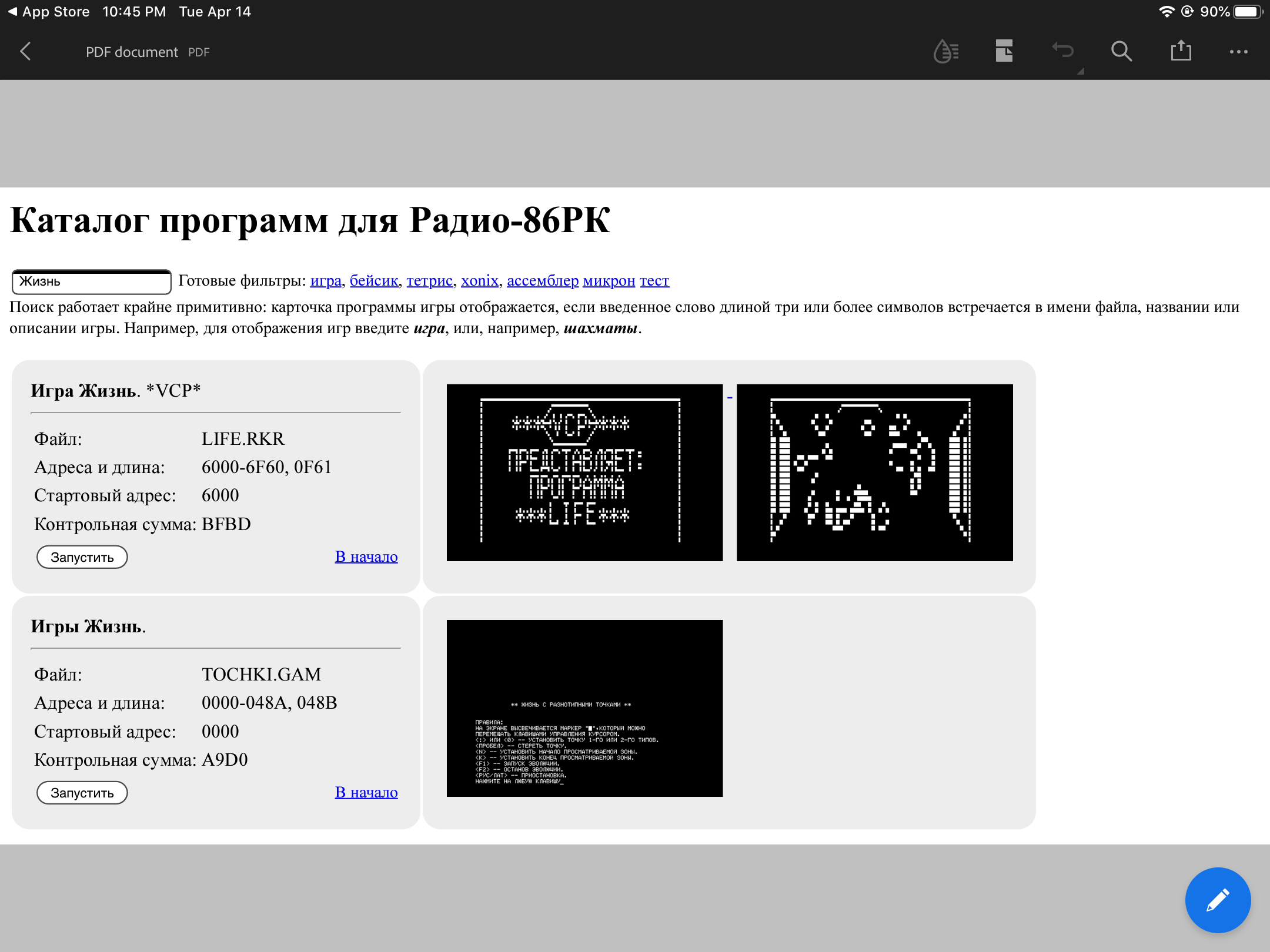This screenshot has width=1270, height=952.
Task: Follow the тетрис filter link
Action: [x=429, y=281]
